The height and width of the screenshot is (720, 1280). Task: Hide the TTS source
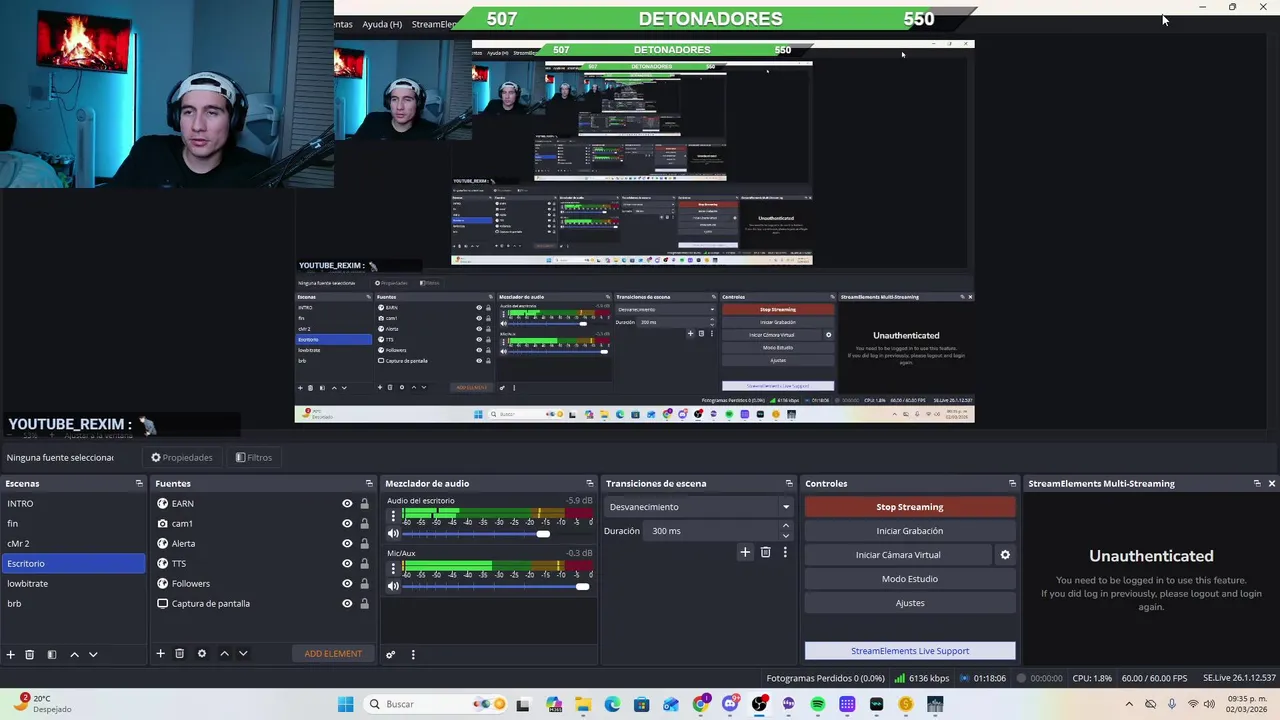click(347, 564)
